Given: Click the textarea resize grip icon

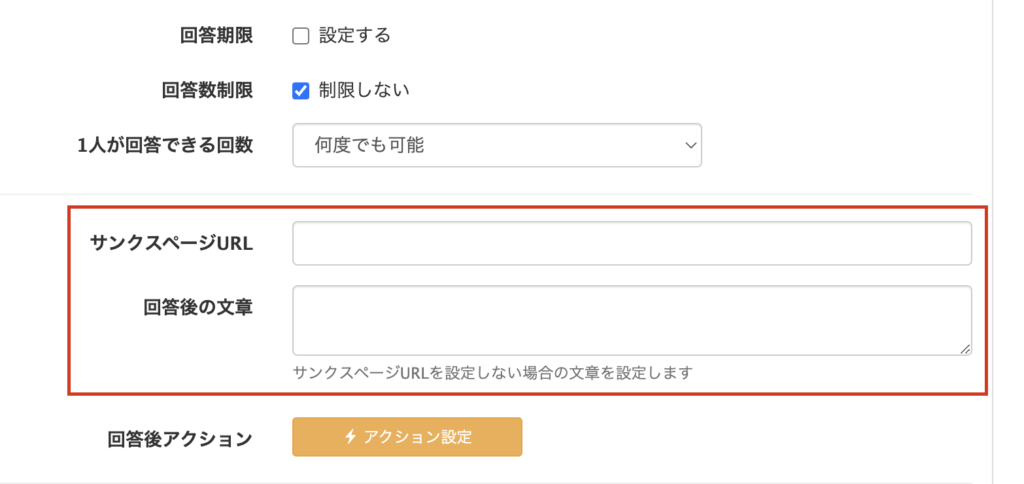Looking at the screenshot, I should (x=965, y=349).
